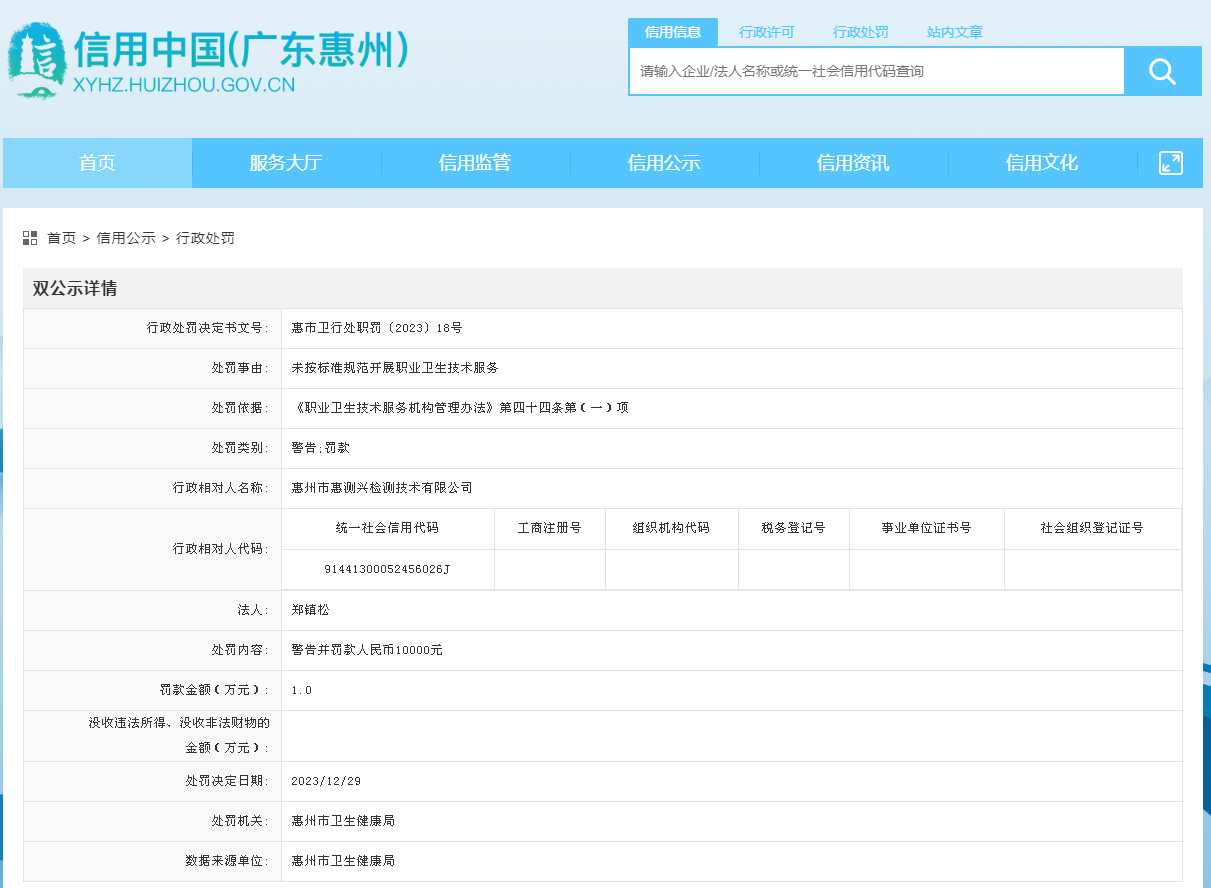
Task: Click credit code 91441300052456026J
Action: (387, 569)
